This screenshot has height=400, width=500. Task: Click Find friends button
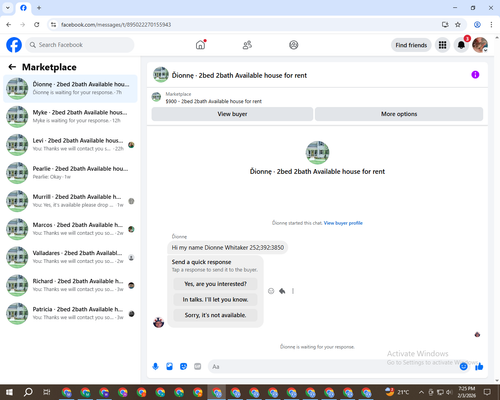click(411, 45)
